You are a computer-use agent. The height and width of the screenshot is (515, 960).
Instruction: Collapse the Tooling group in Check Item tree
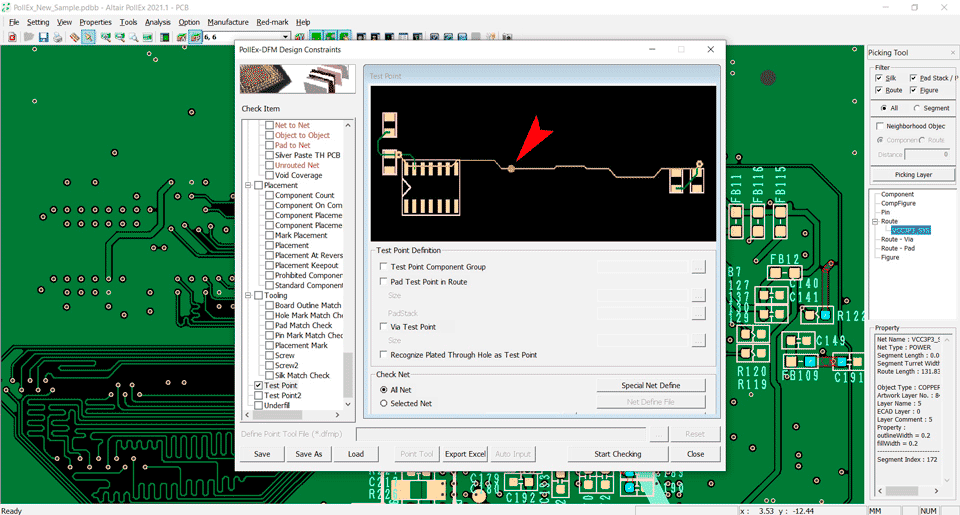click(249, 295)
